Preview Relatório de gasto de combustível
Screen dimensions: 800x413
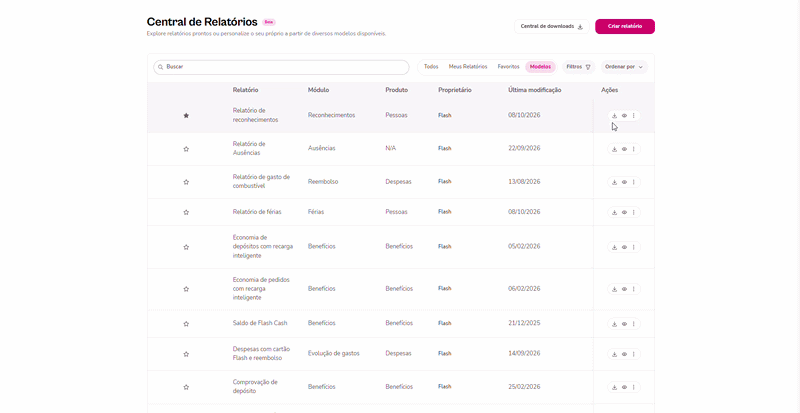624,182
